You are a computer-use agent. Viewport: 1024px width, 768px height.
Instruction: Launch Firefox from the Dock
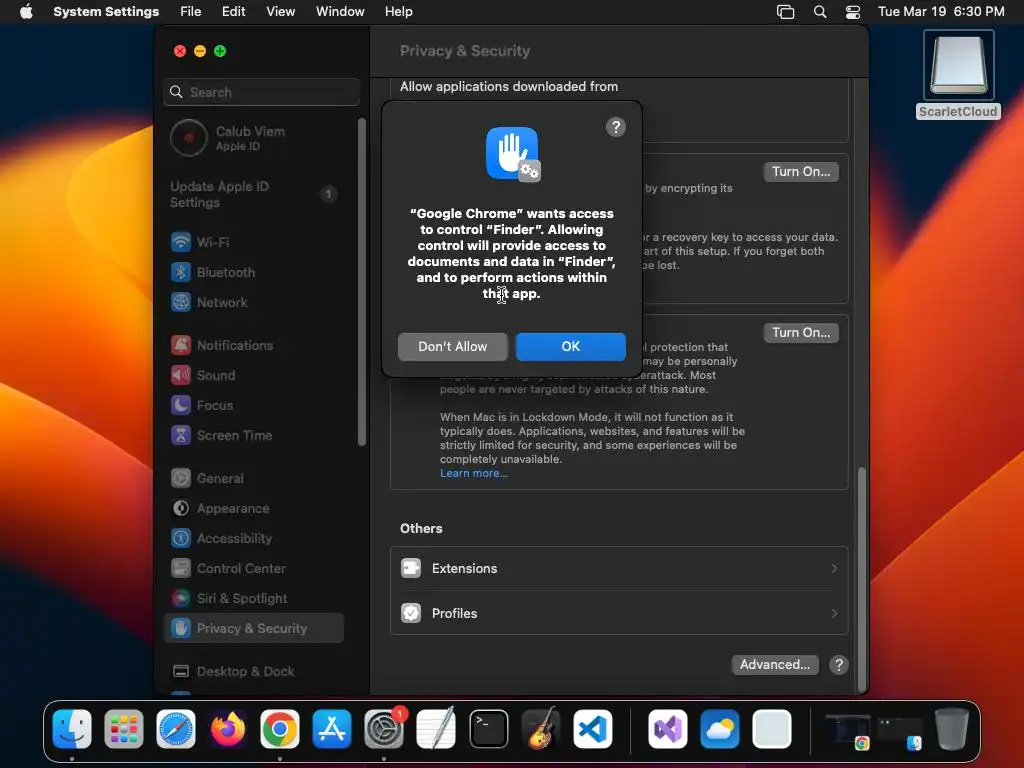228,728
